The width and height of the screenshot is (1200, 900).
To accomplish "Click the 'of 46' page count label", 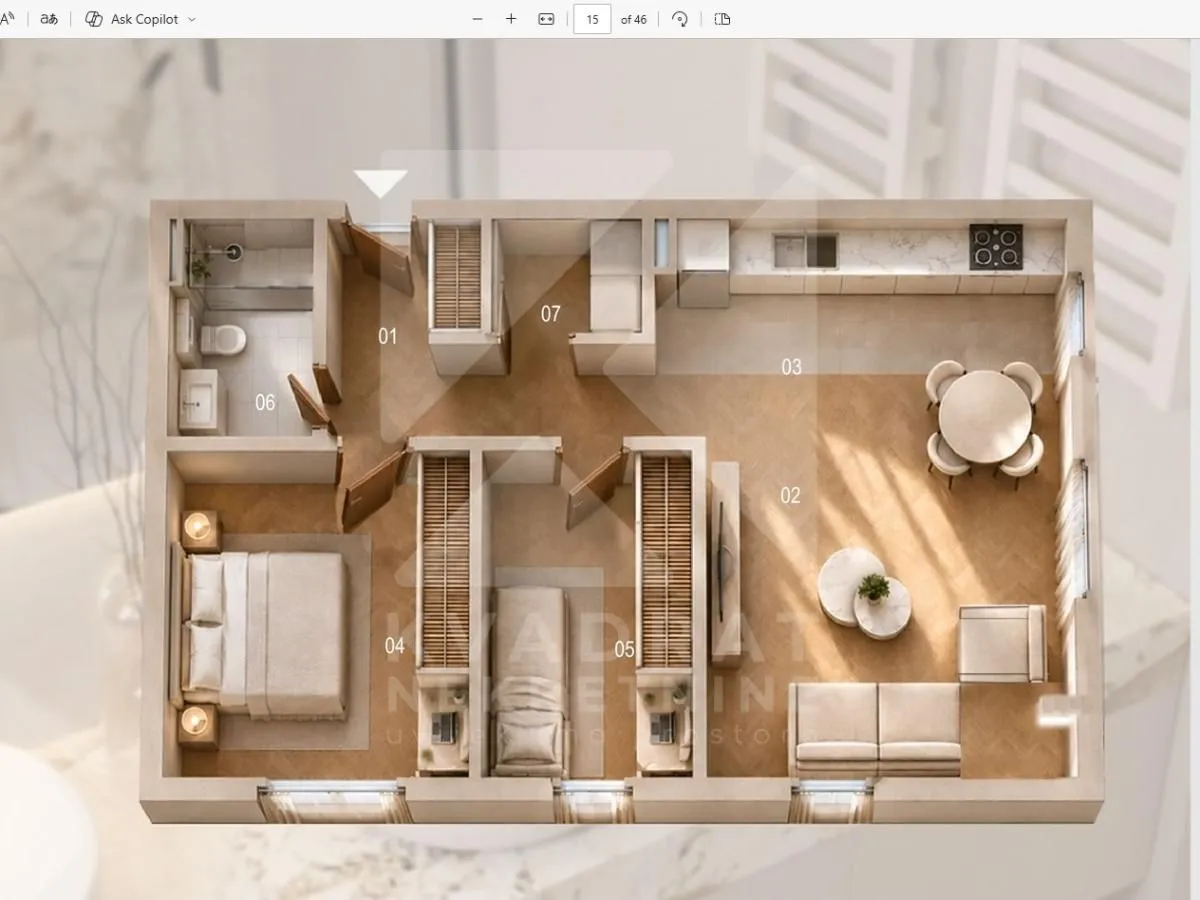I will 633,19.
